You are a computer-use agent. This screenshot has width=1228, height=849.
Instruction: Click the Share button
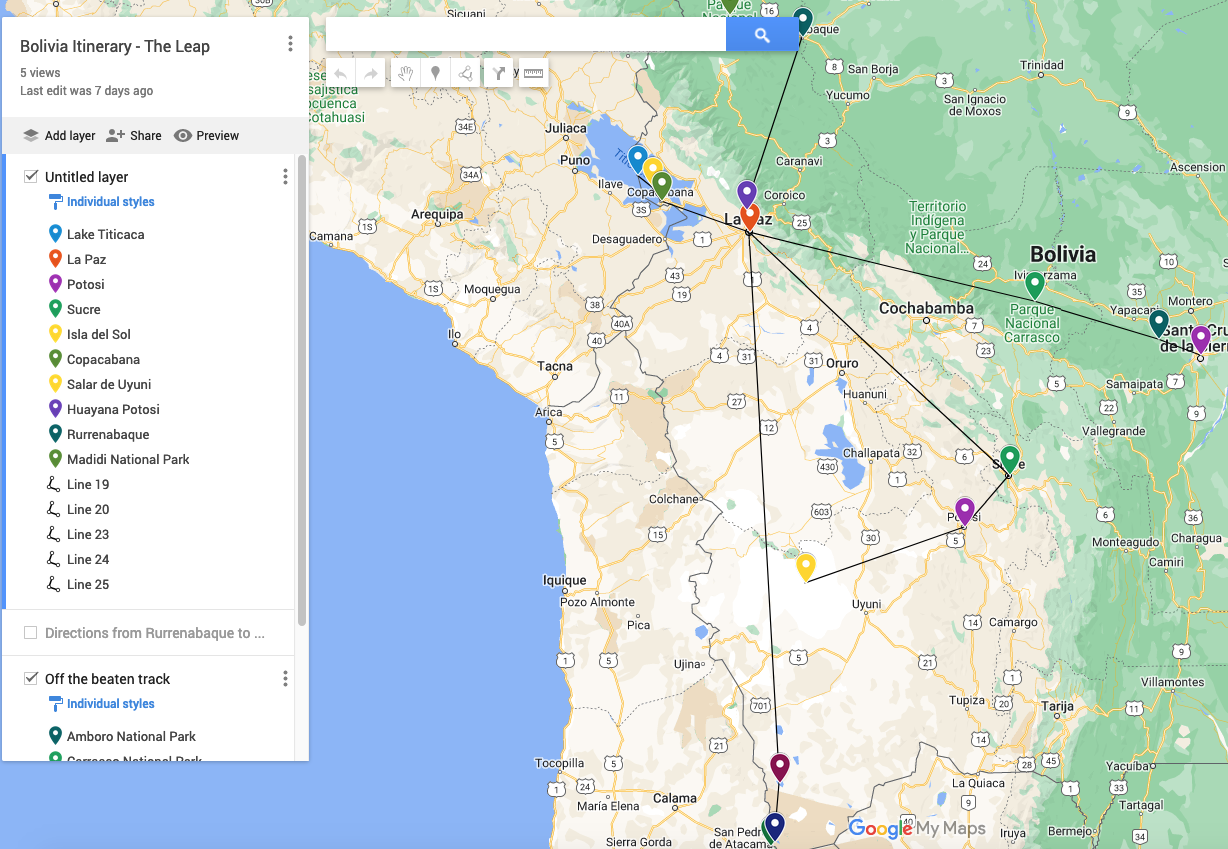pyautogui.click(x=134, y=136)
